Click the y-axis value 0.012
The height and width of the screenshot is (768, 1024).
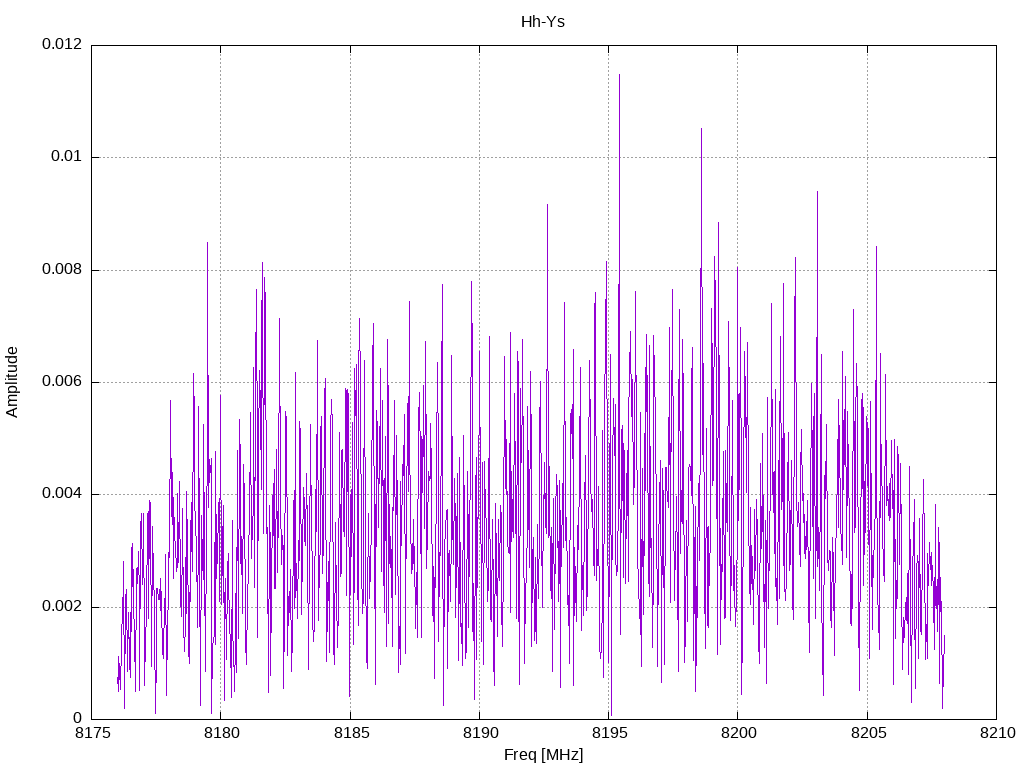click(x=62, y=44)
